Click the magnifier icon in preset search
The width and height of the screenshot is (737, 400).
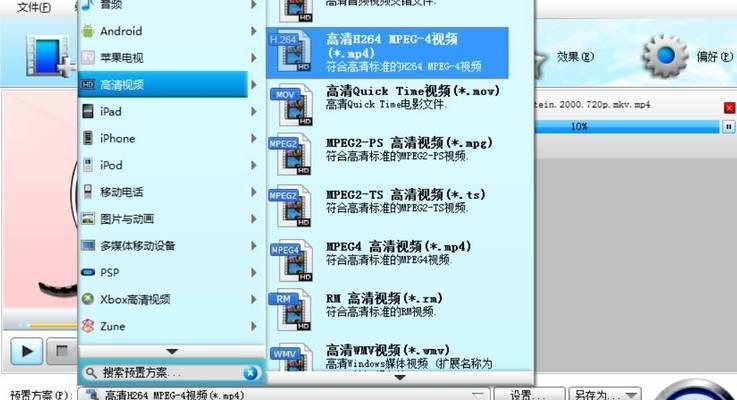click(90, 373)
